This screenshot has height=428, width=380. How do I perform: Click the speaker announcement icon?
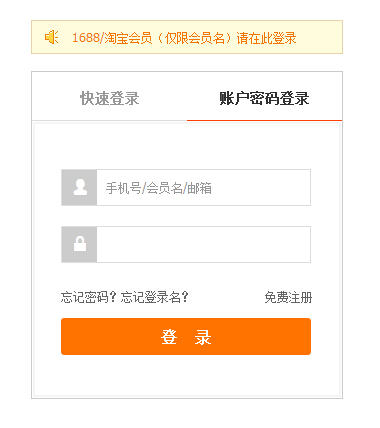pyautogui.click(x=52, y=37)
